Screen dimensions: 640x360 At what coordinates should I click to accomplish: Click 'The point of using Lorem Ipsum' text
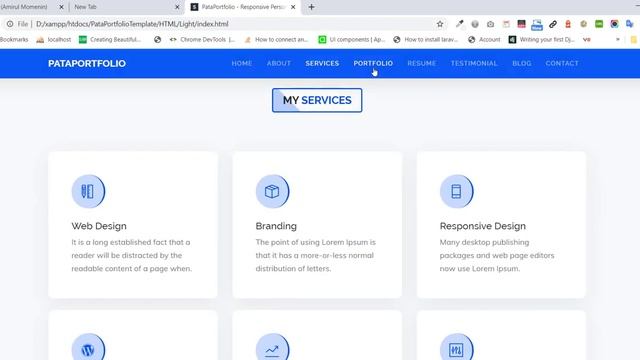pos(316,256)
